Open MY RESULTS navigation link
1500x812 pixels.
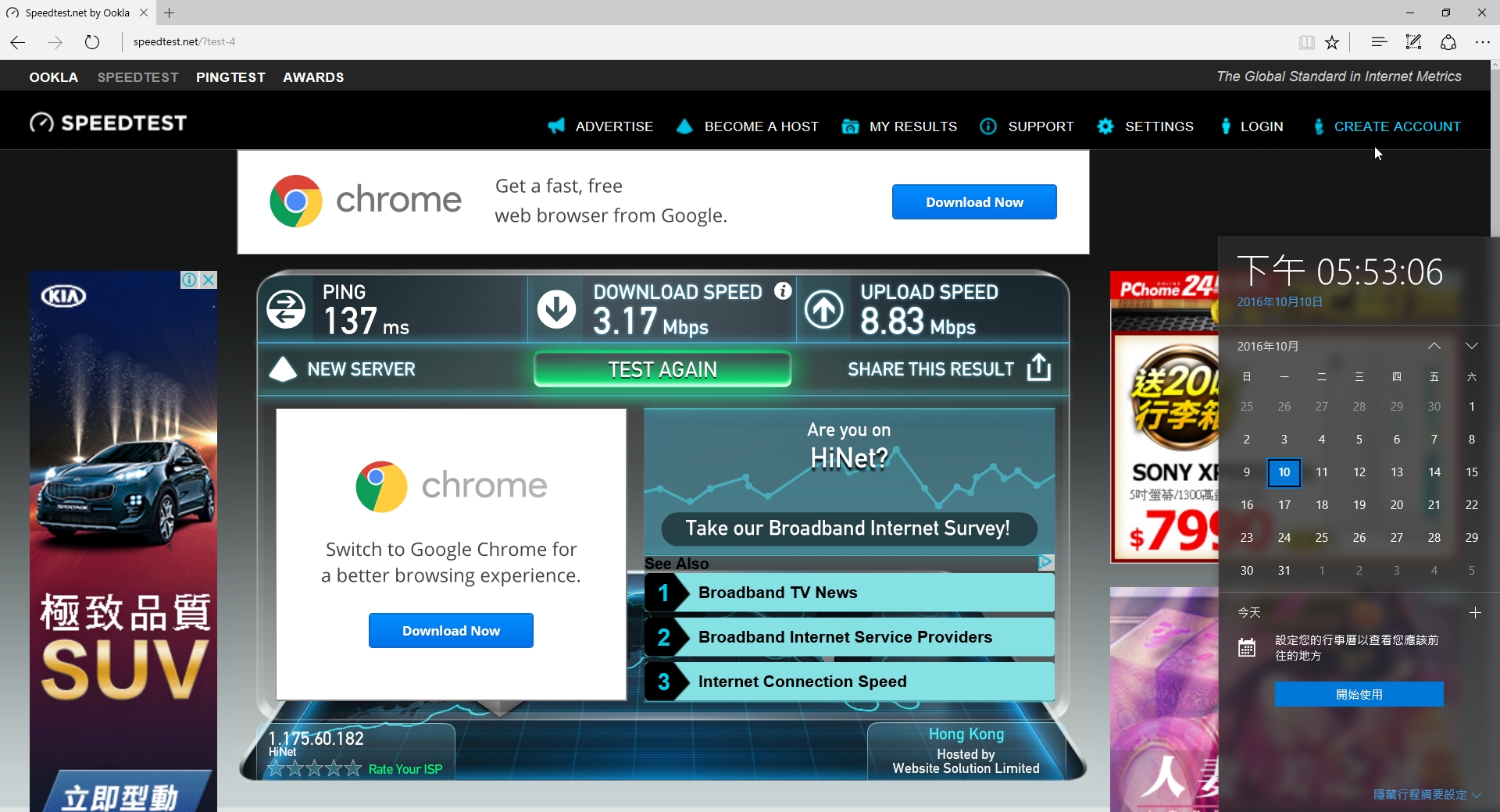pyautogui.click(x=913, y=126)
